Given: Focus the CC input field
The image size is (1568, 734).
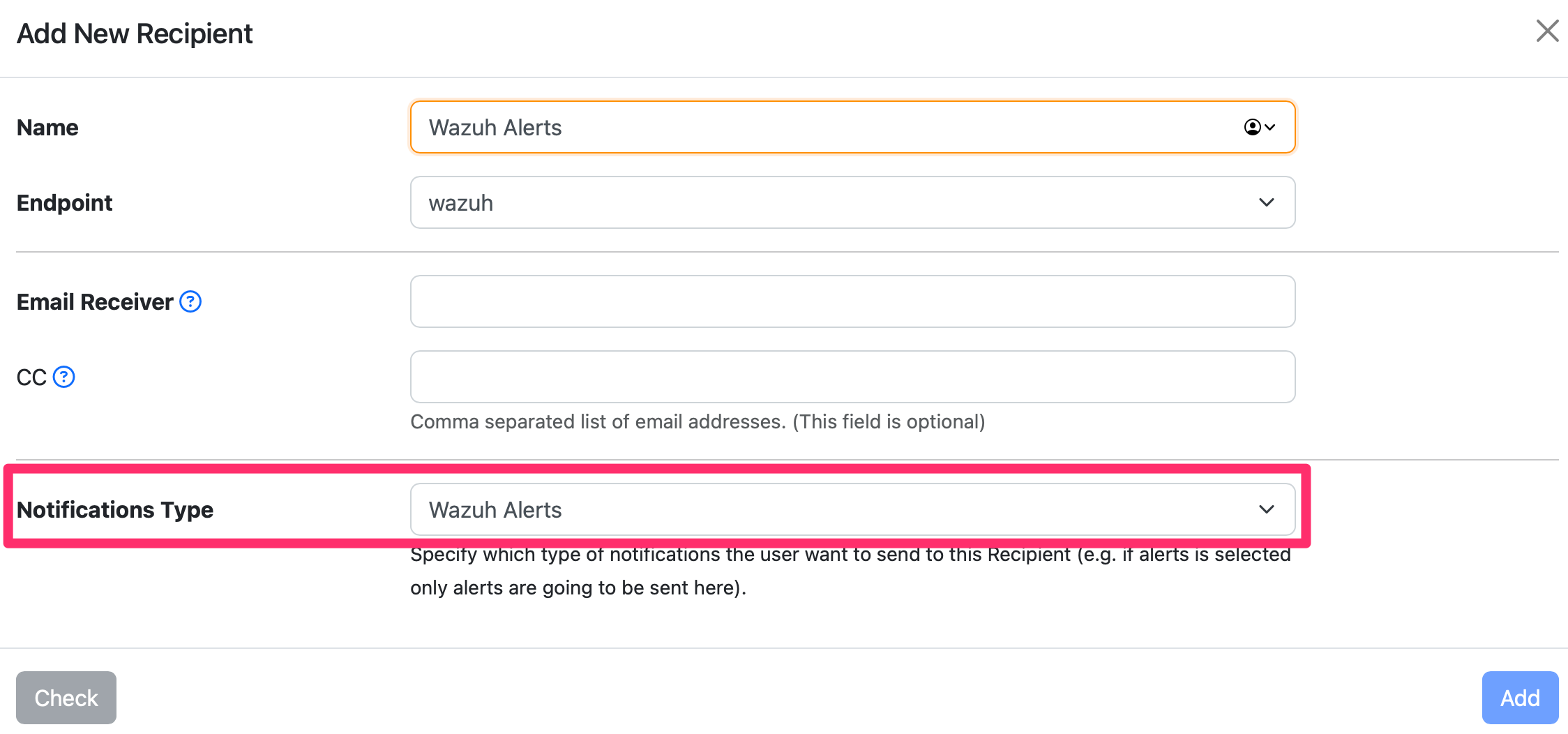Looking at the screenshot, I should point(852,377).
